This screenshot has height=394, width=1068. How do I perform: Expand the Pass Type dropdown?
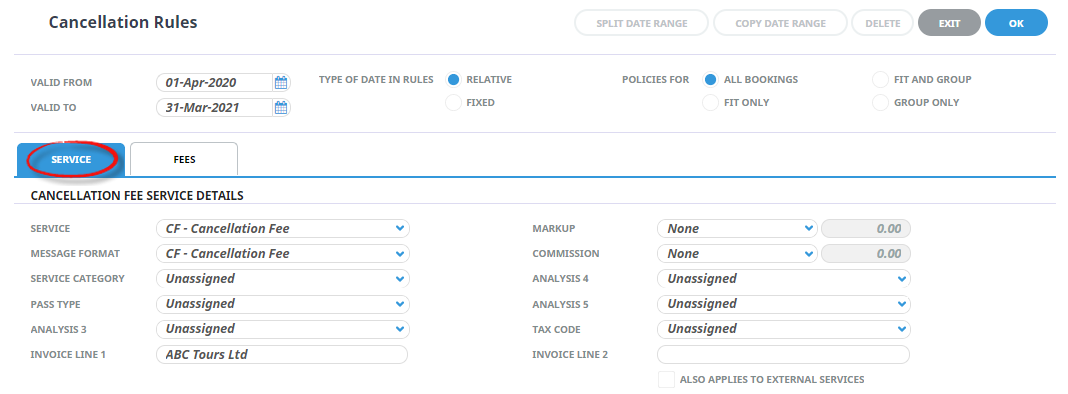(x=283, y=304)
